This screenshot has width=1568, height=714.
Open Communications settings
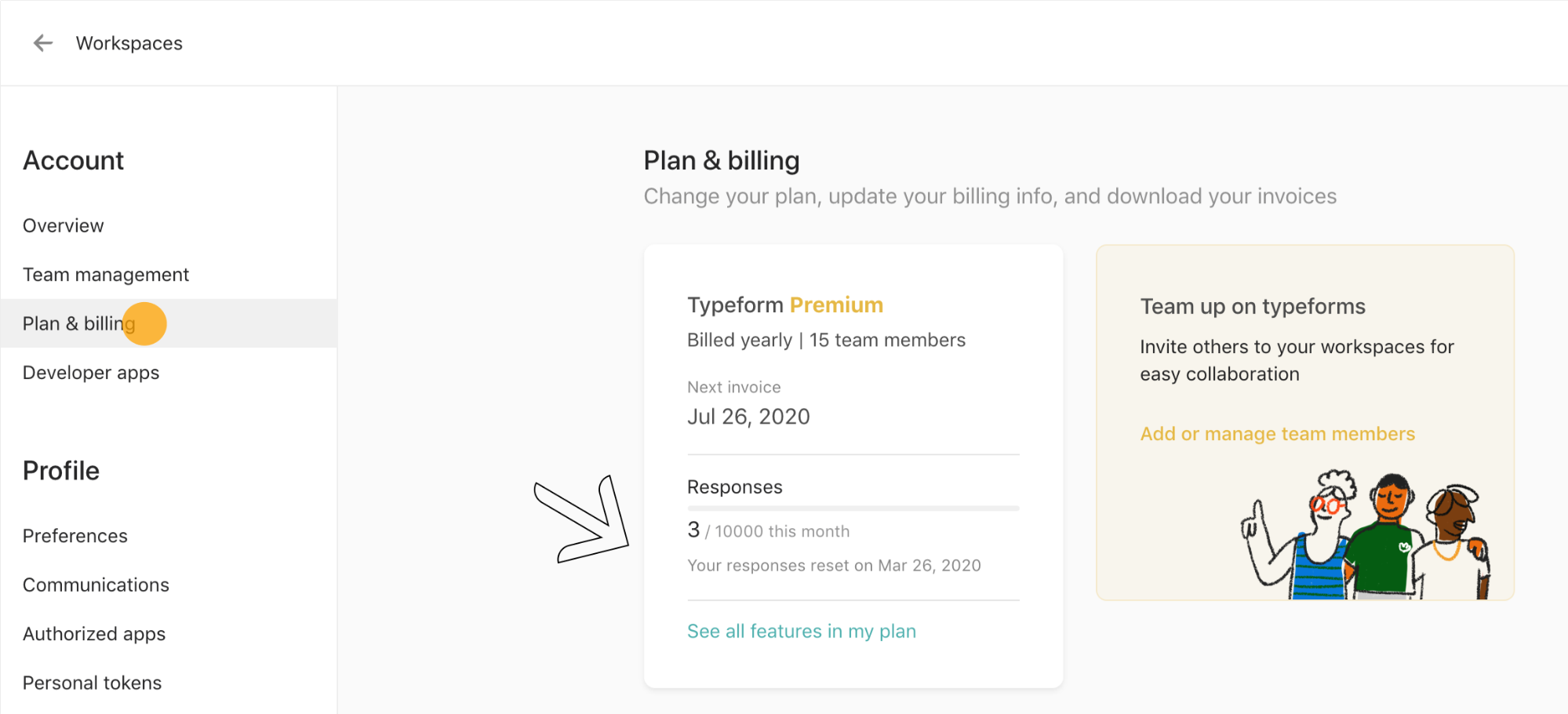pyautogui.click(x=96, y=585)
